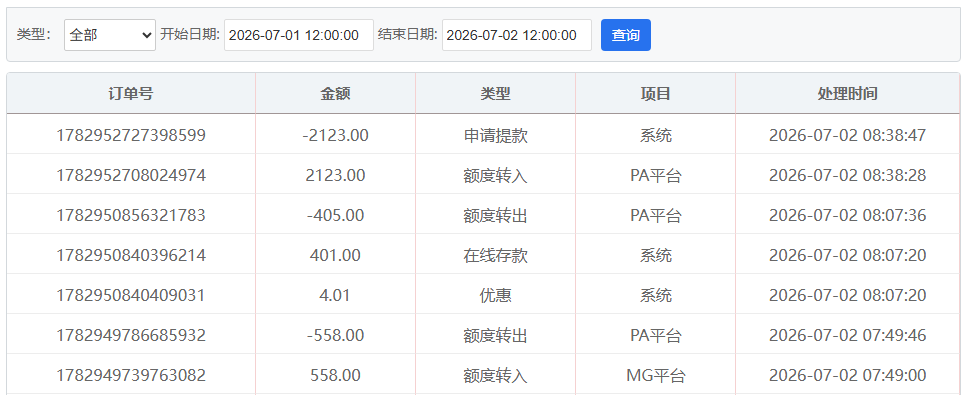Click PA平台 in the 2123.00 row
973x395 pixels.
pos(655,175)
